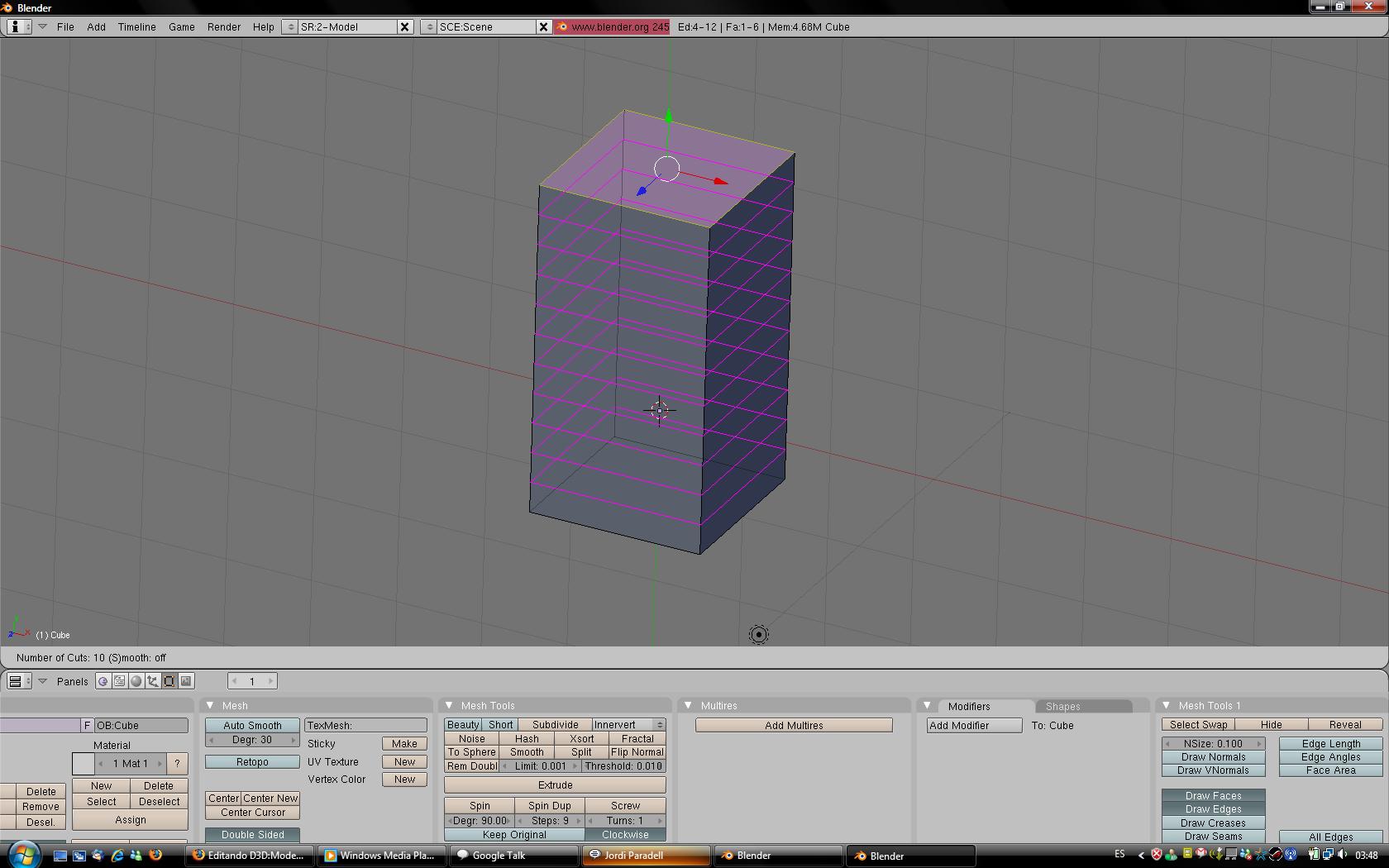Collapse the Mesh Tools panel triangle
This screenshot has height=868, width=1389.
449,705
